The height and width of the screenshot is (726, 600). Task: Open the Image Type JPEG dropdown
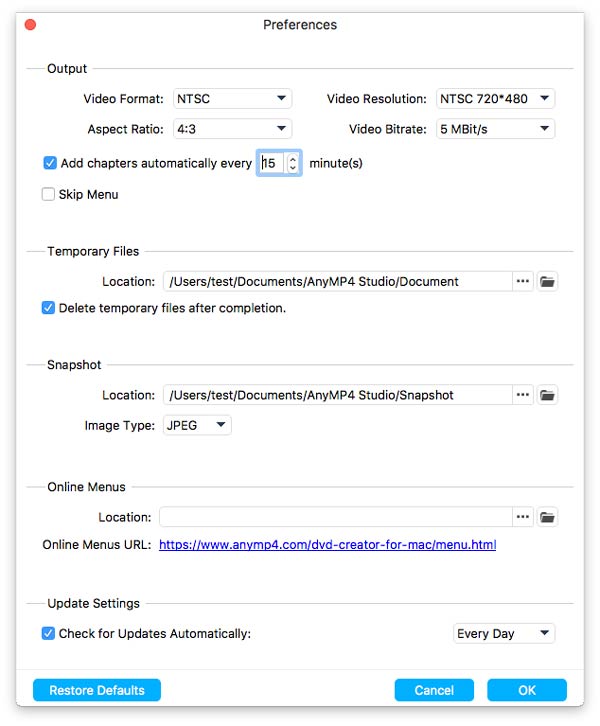[x=197, y=425]
